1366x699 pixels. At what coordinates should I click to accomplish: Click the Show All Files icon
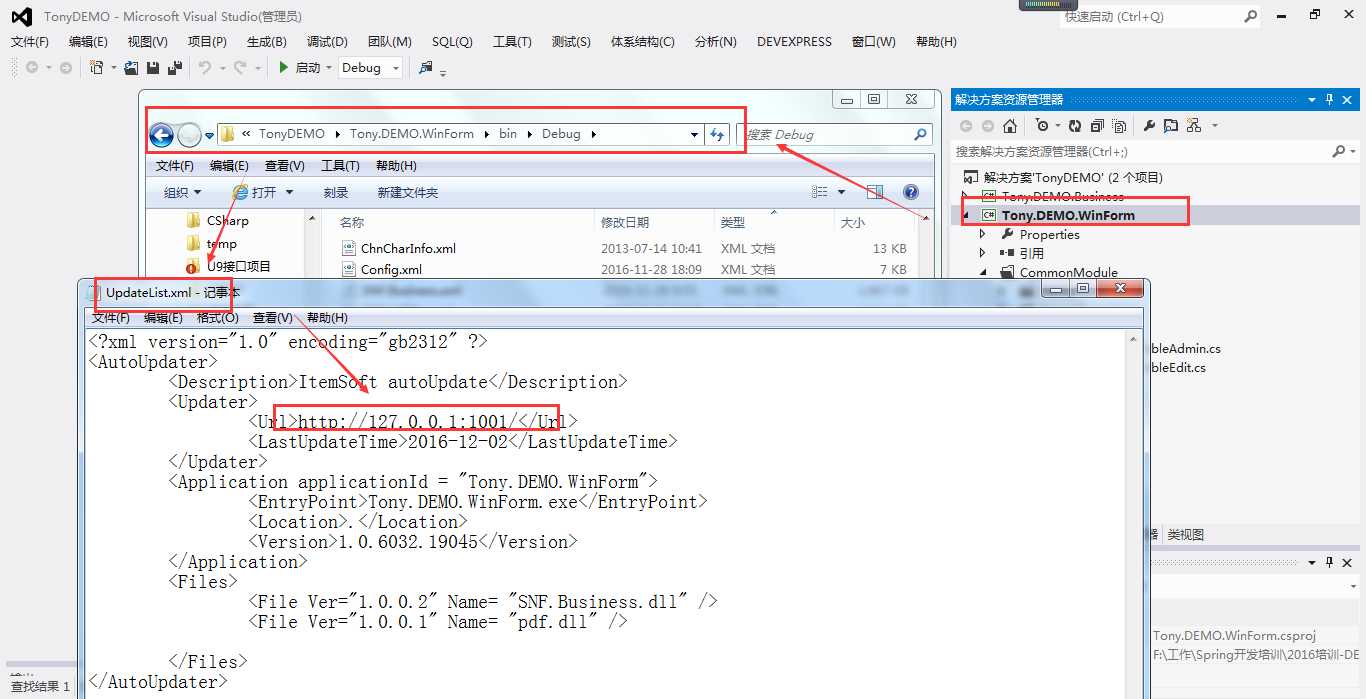tap(1119, 126)
